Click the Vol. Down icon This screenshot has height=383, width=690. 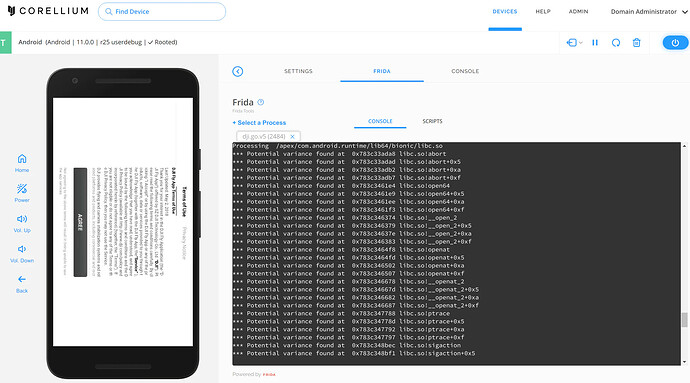22,249
